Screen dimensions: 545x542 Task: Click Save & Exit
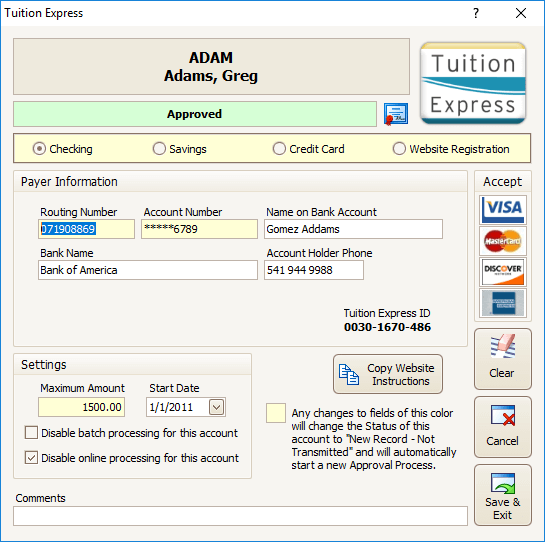click(503, 495)
